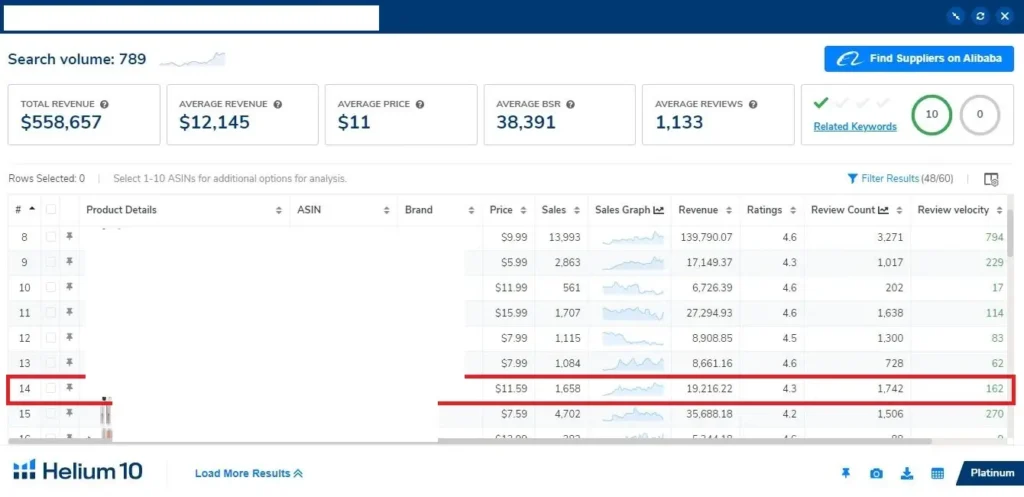
Task: Sort by Price column arrows
Action: click(x=522, y=210)
